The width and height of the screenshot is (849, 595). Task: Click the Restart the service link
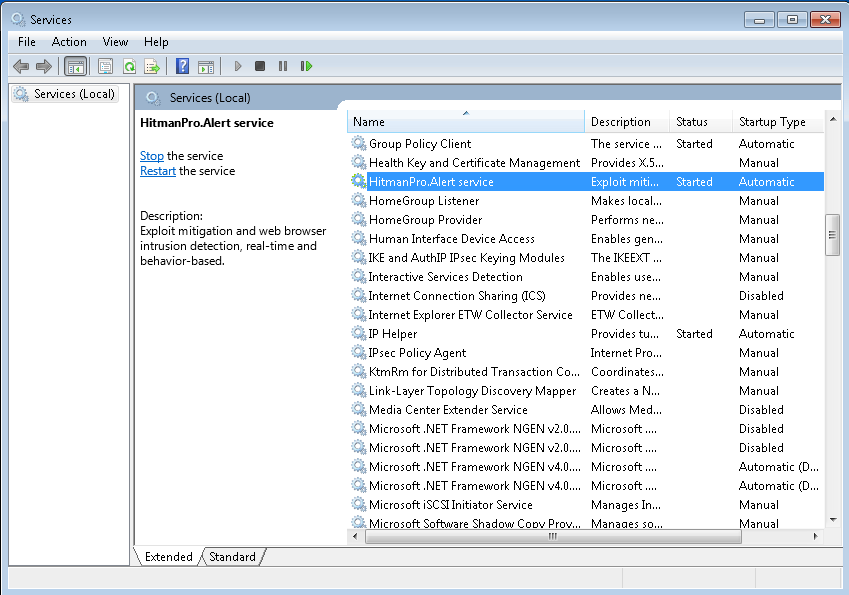pyautogui.click(x=157, y=171)
